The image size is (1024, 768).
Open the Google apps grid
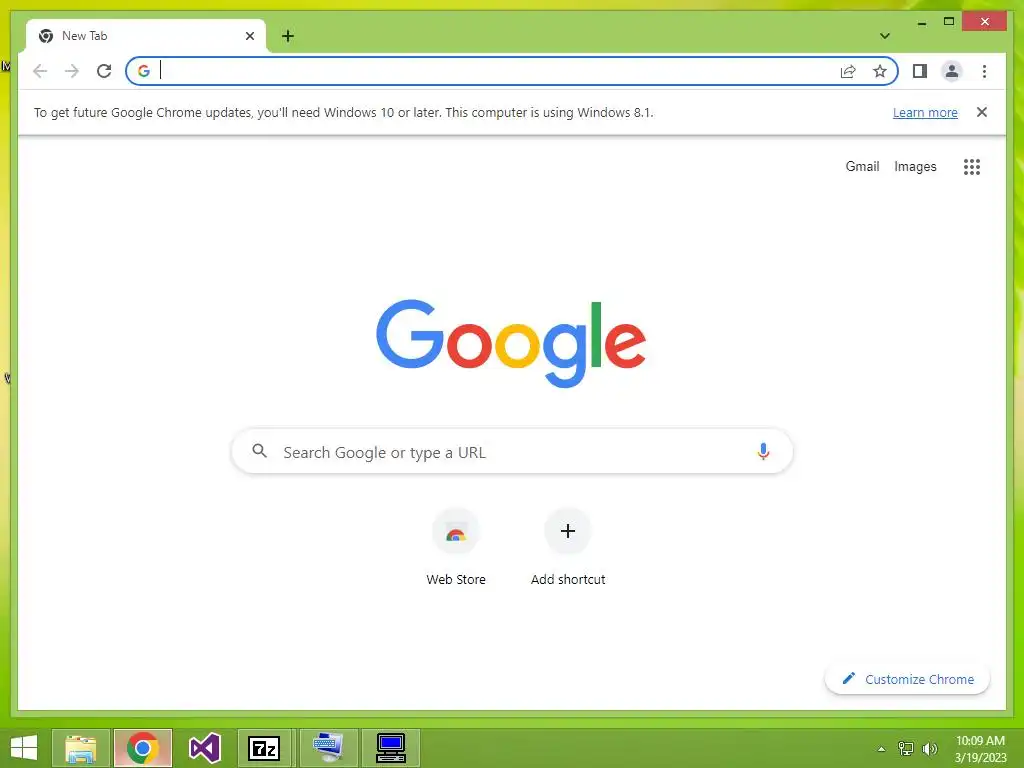[x=972, y=167]
